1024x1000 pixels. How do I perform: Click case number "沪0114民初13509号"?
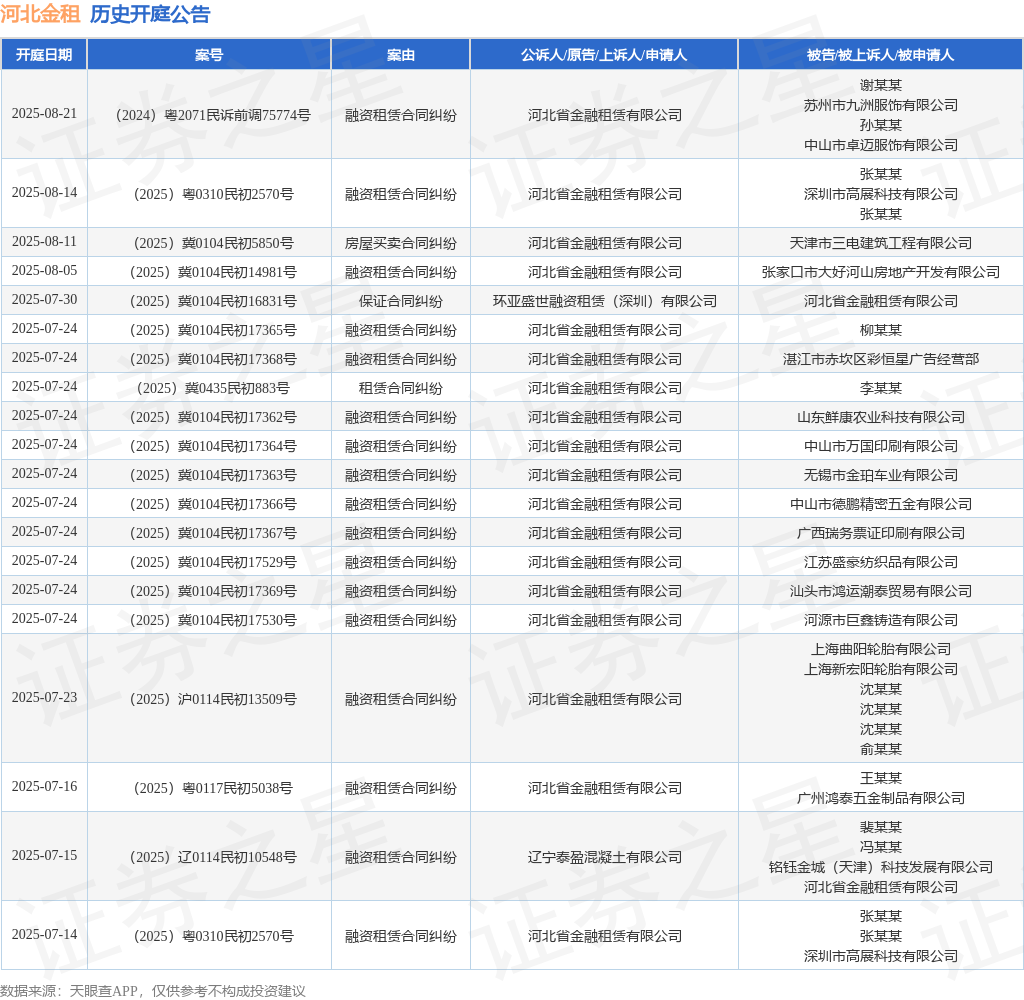point(238,699)
